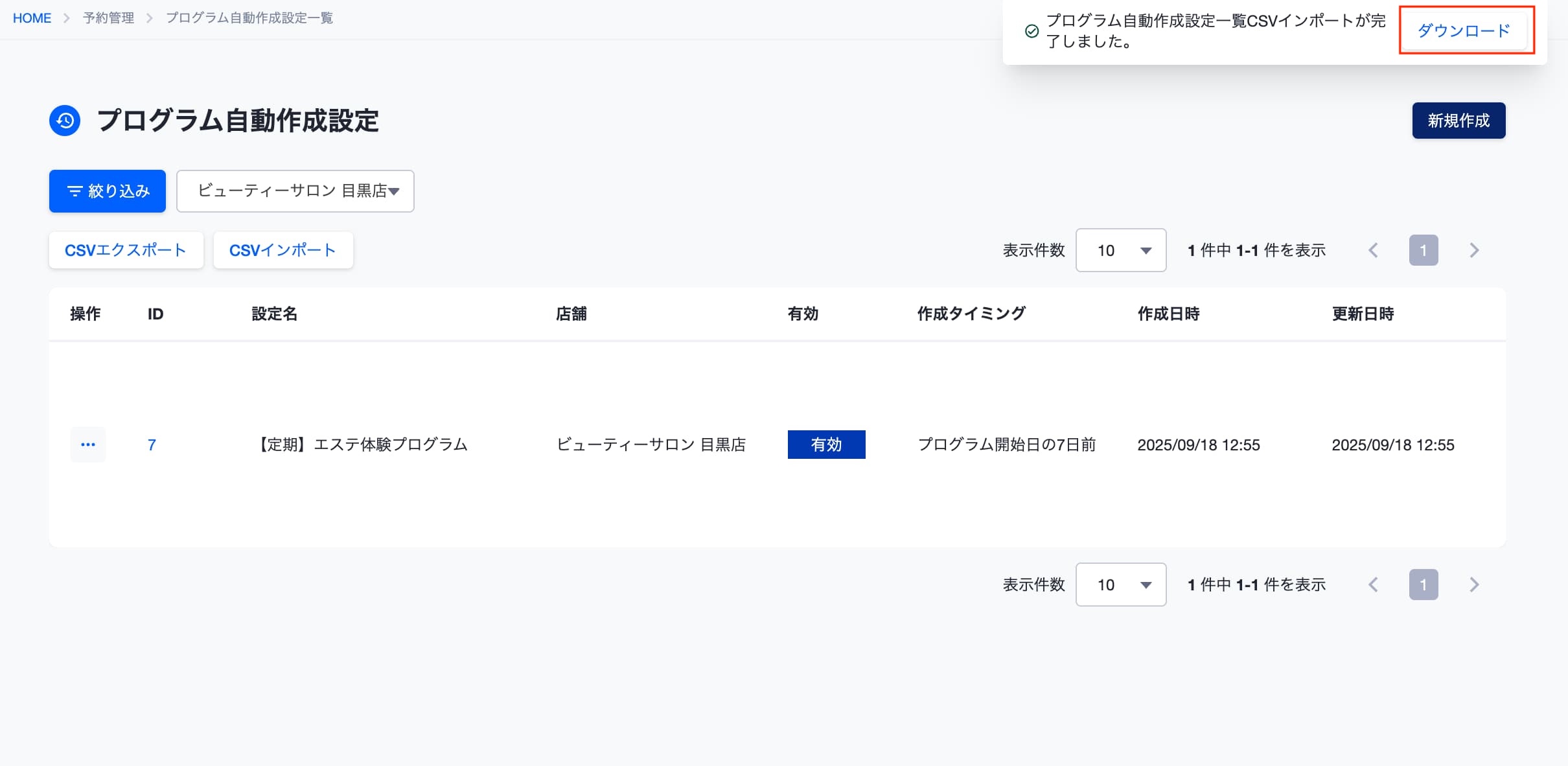Click the filter icon in the 絞り込み button
This screenshot has width=1568, height=766.
pos(75,191)
